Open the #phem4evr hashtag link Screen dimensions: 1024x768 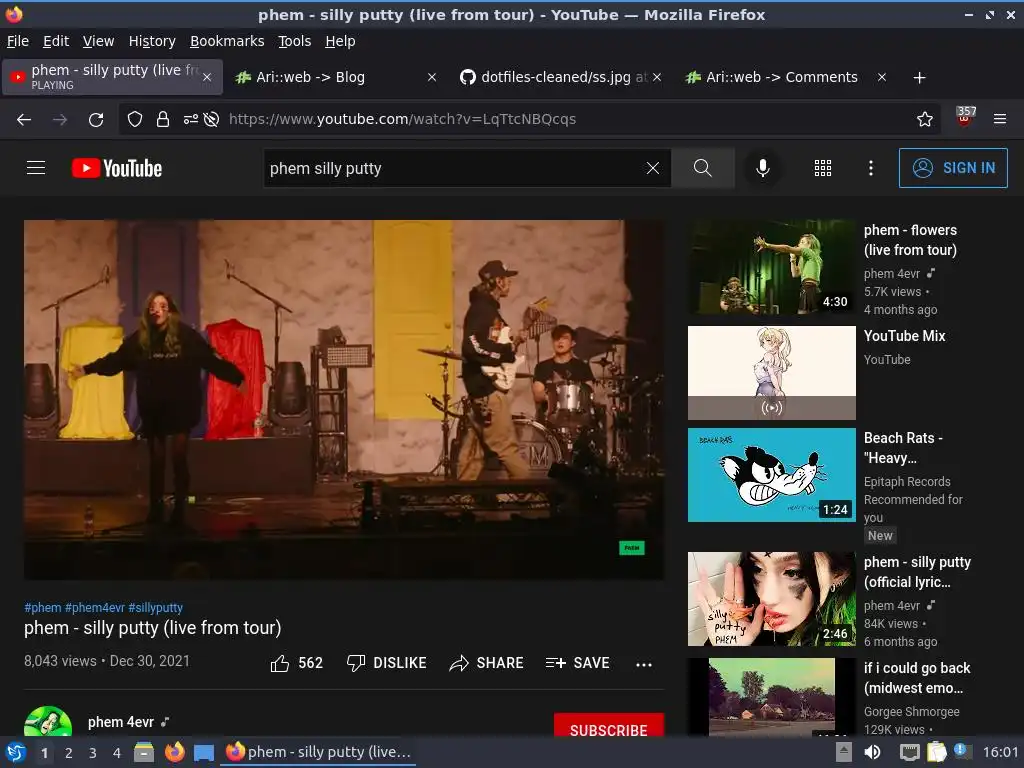95,607
